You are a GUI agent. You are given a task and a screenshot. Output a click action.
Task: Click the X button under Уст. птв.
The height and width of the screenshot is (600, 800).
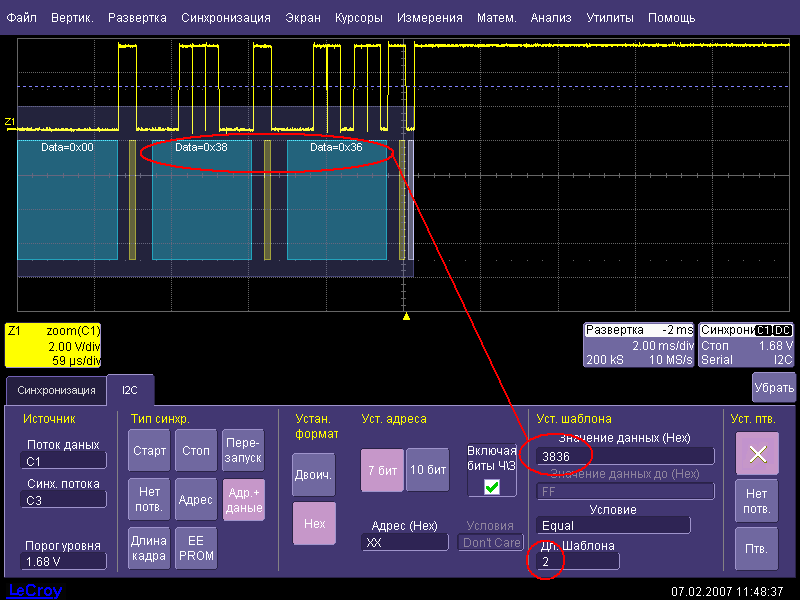pos(757,453)
